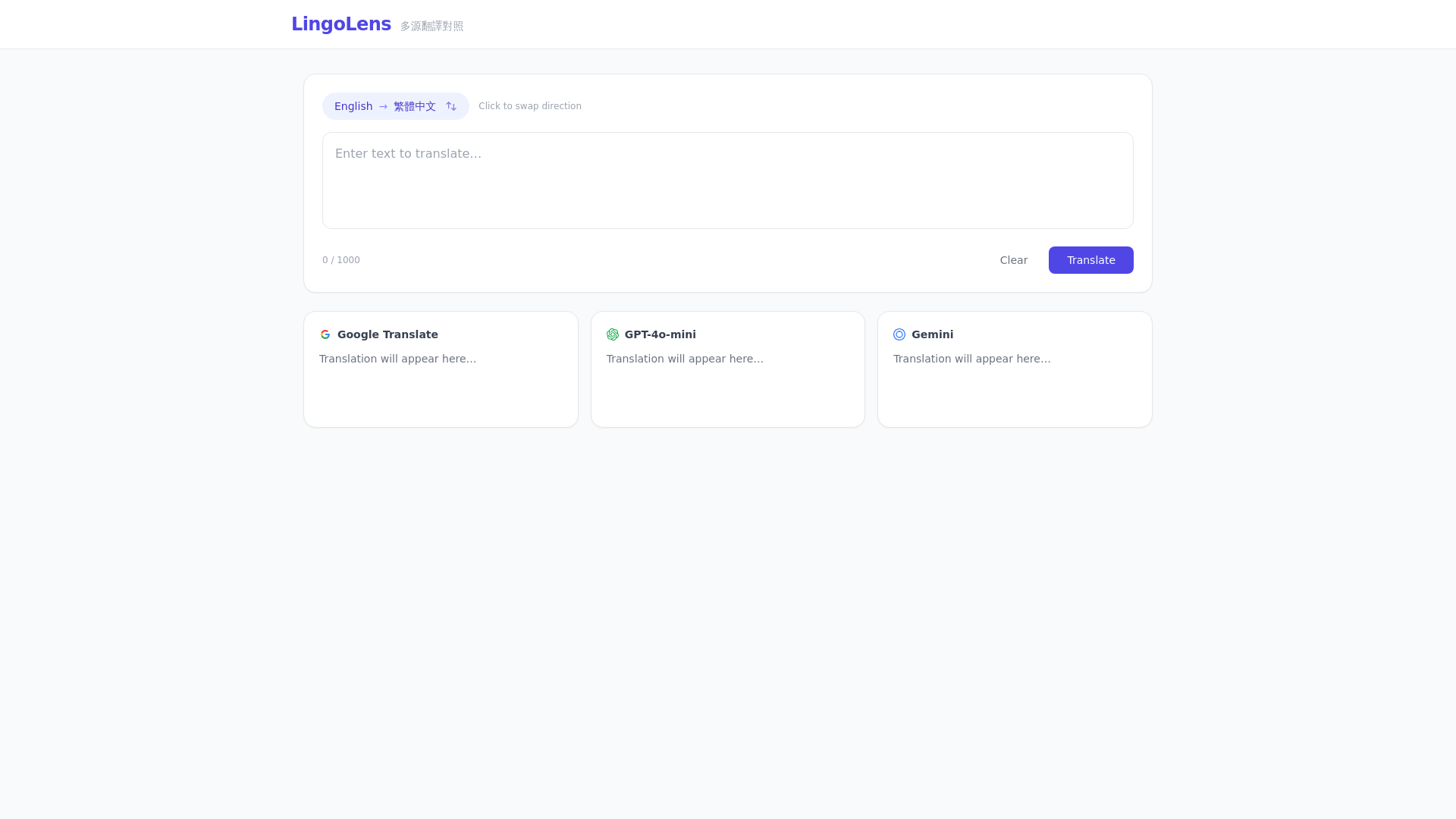
Task: Focus the Enter text to translate field
Action: [x=728, y=180]
